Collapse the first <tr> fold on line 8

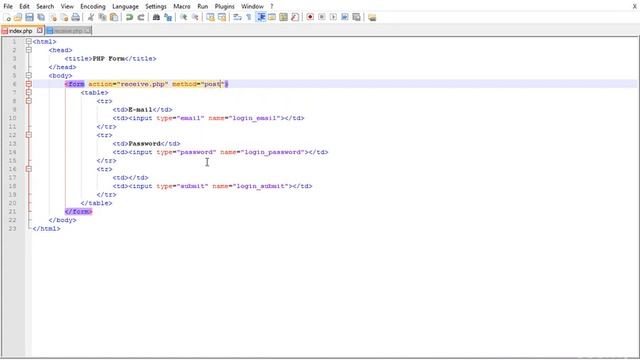(x=29, y=101)
